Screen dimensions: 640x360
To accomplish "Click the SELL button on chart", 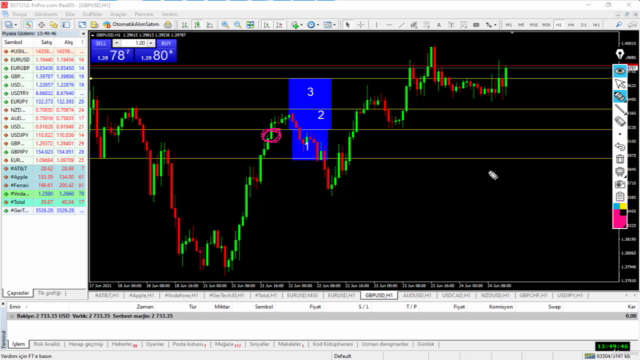I will pyautogui.click(x=101, y=43).
